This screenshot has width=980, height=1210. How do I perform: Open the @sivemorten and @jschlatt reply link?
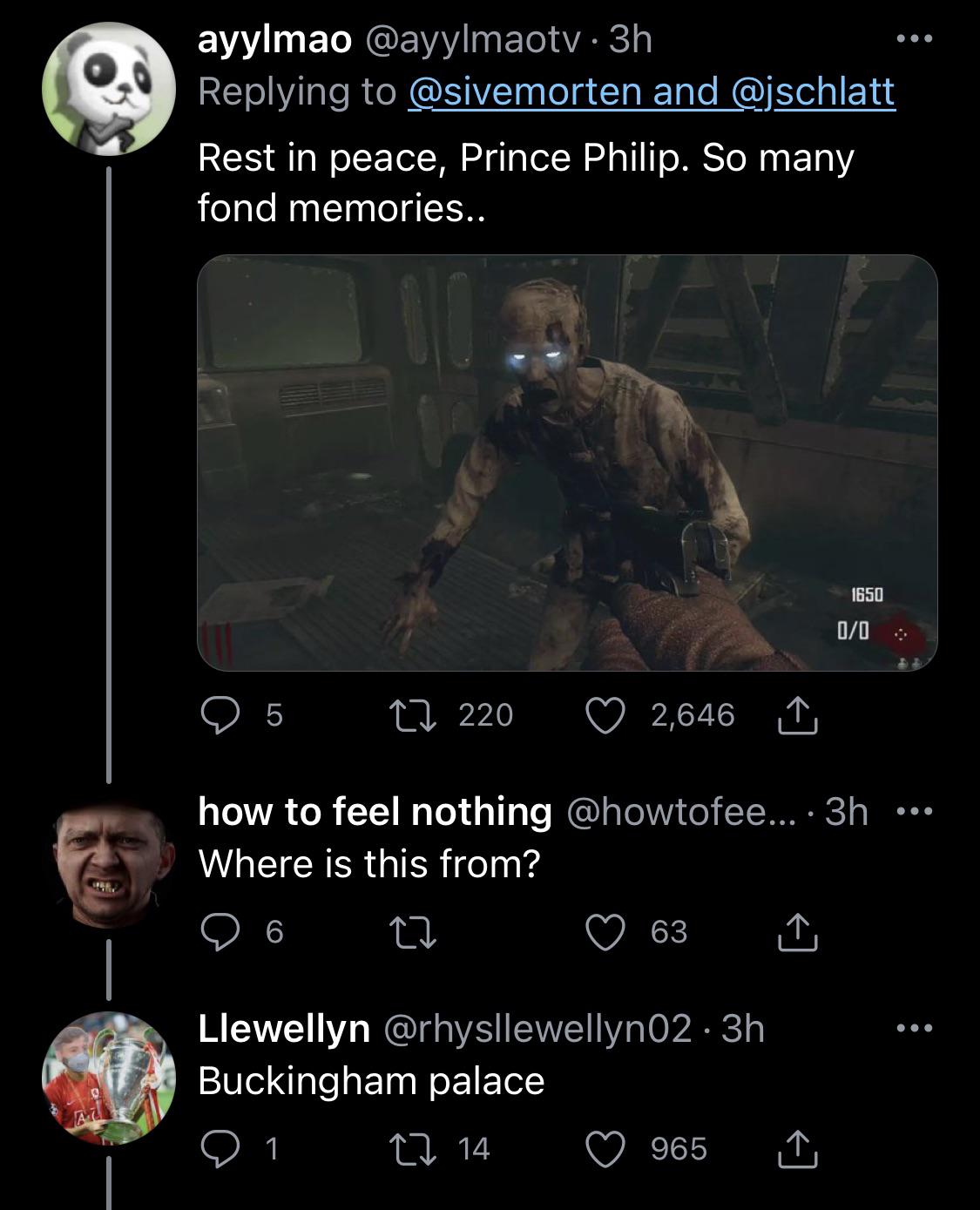point(651,91)
